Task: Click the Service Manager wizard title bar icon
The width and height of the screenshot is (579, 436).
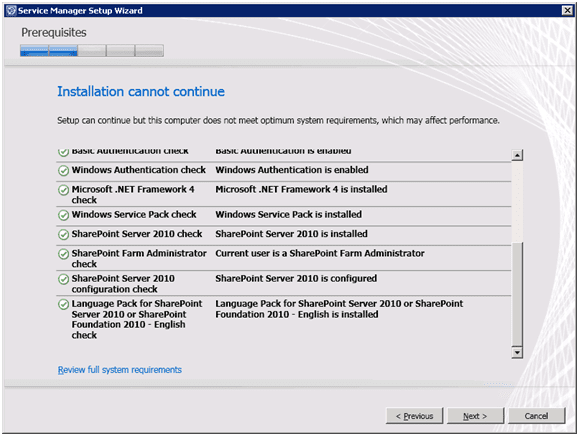Action: tap(11, 10)
